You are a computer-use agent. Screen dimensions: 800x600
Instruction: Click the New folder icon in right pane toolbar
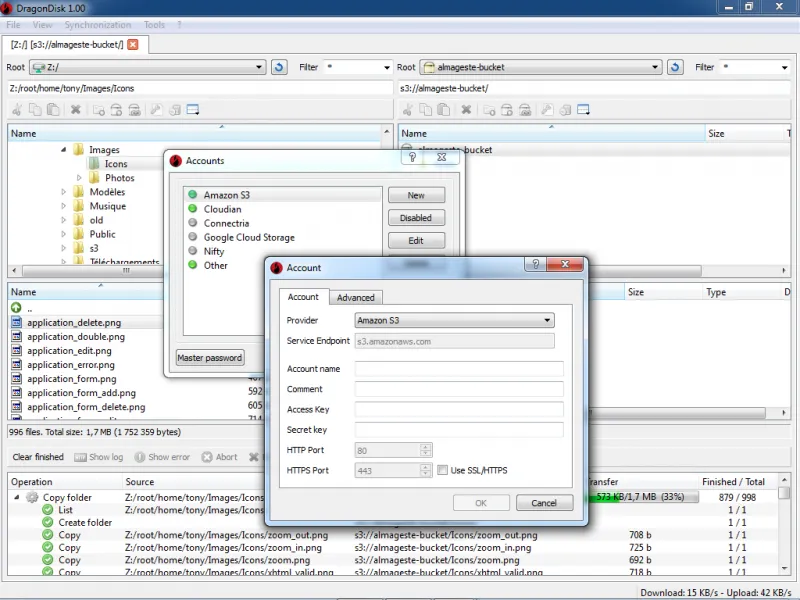(489, 110)
